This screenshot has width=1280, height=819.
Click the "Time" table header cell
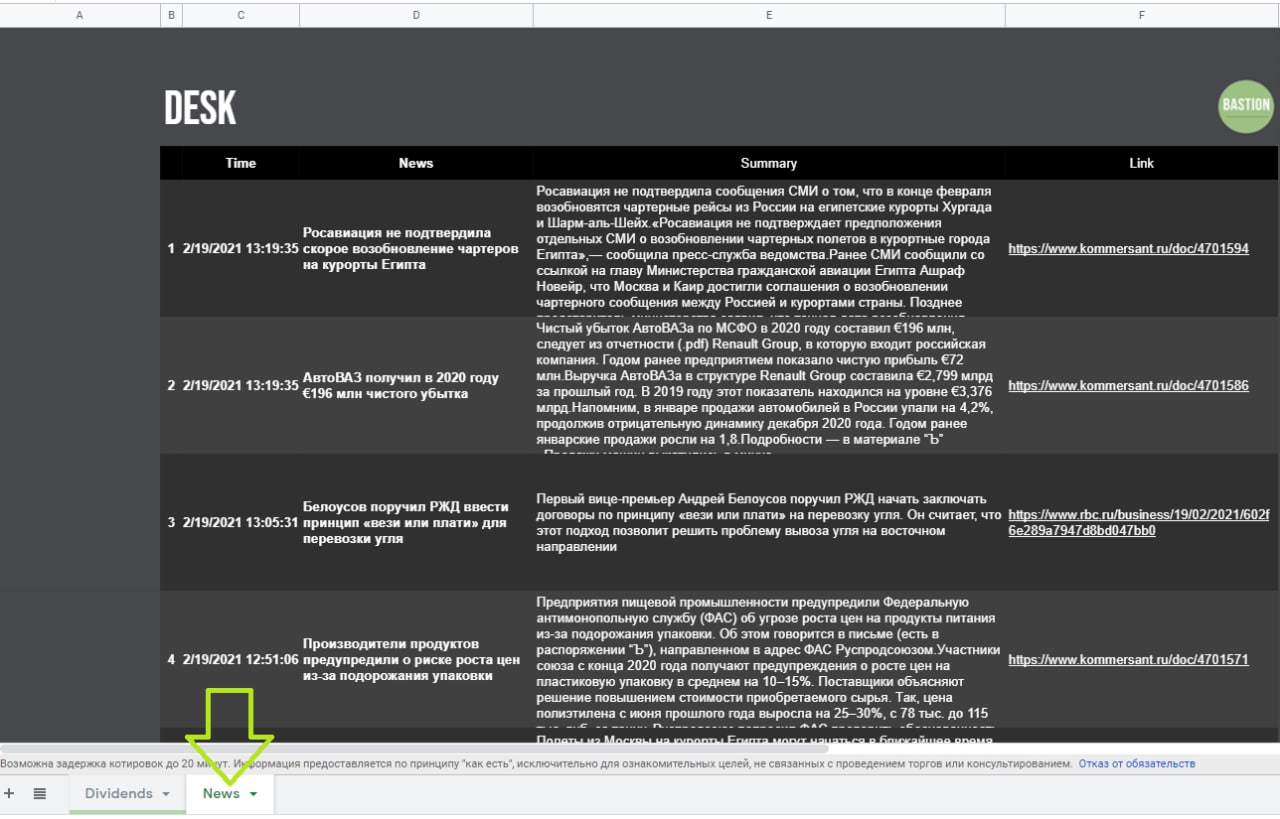(241, 163)
